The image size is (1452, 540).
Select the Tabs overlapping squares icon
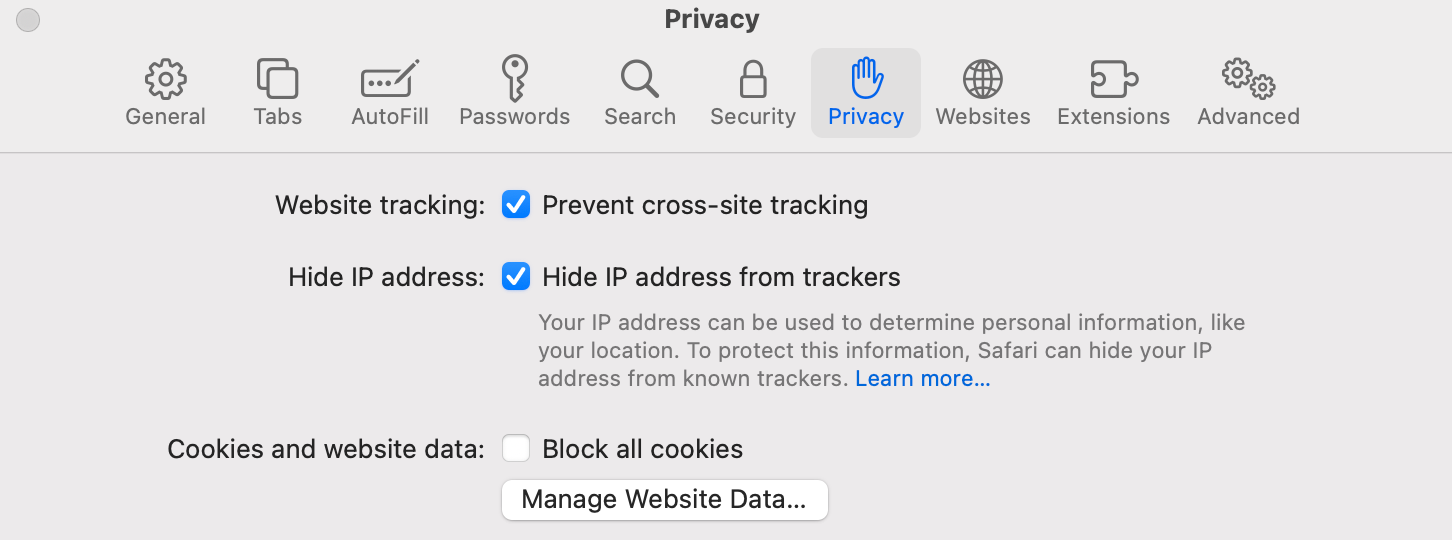point(277,78)
